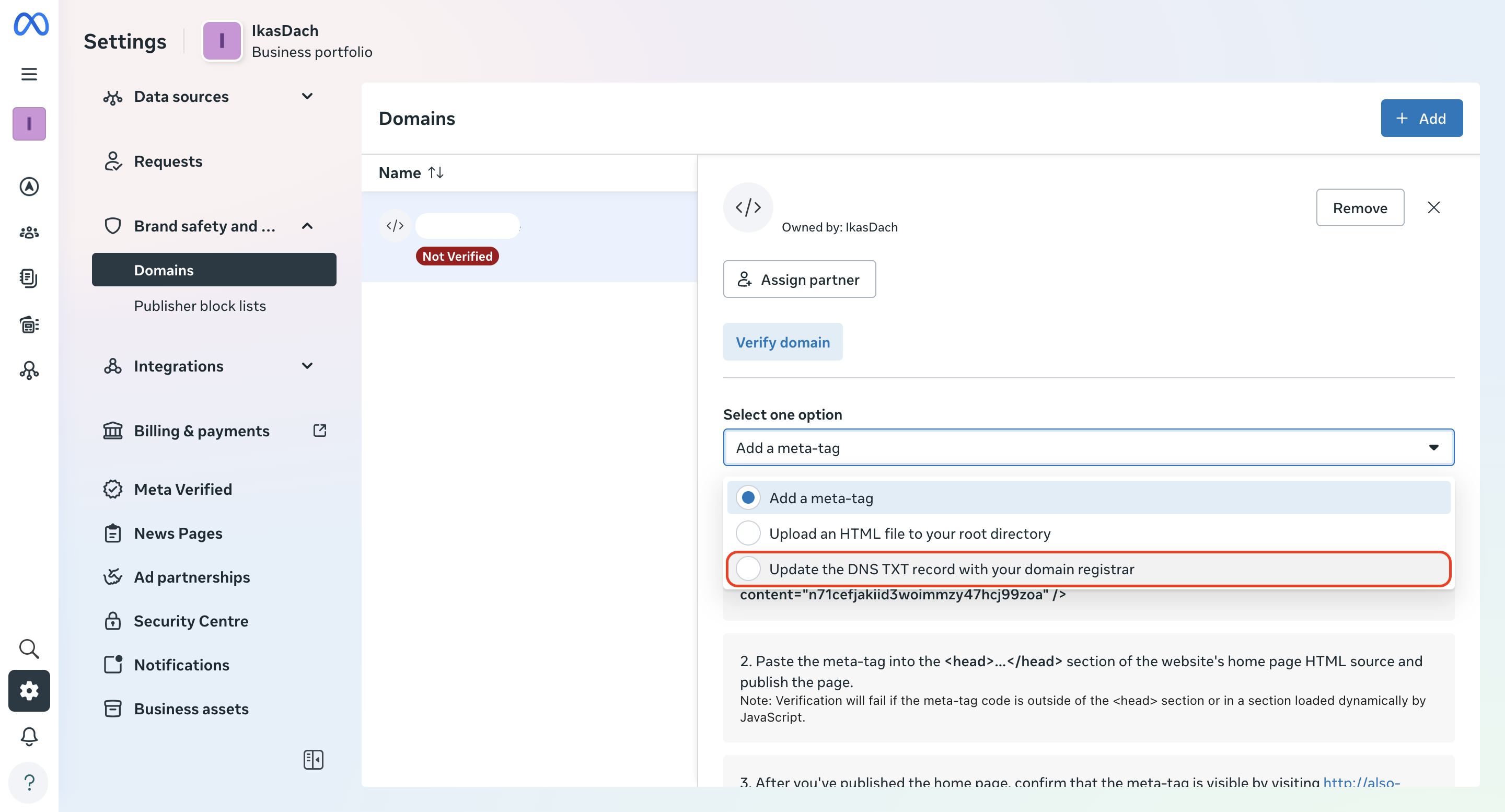The width and height of the screenshot is (1505, 812).
Task: Select the Add a meta-tag radio option
Action: (748, 498)
